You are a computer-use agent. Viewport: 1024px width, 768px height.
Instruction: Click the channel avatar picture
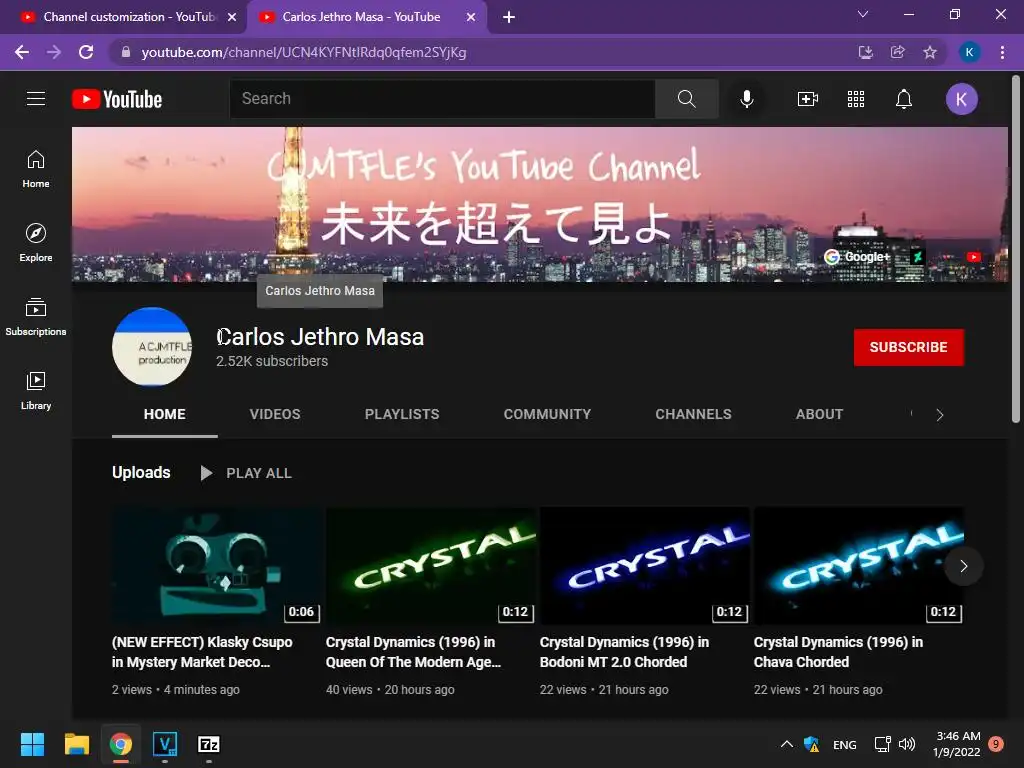152,346
